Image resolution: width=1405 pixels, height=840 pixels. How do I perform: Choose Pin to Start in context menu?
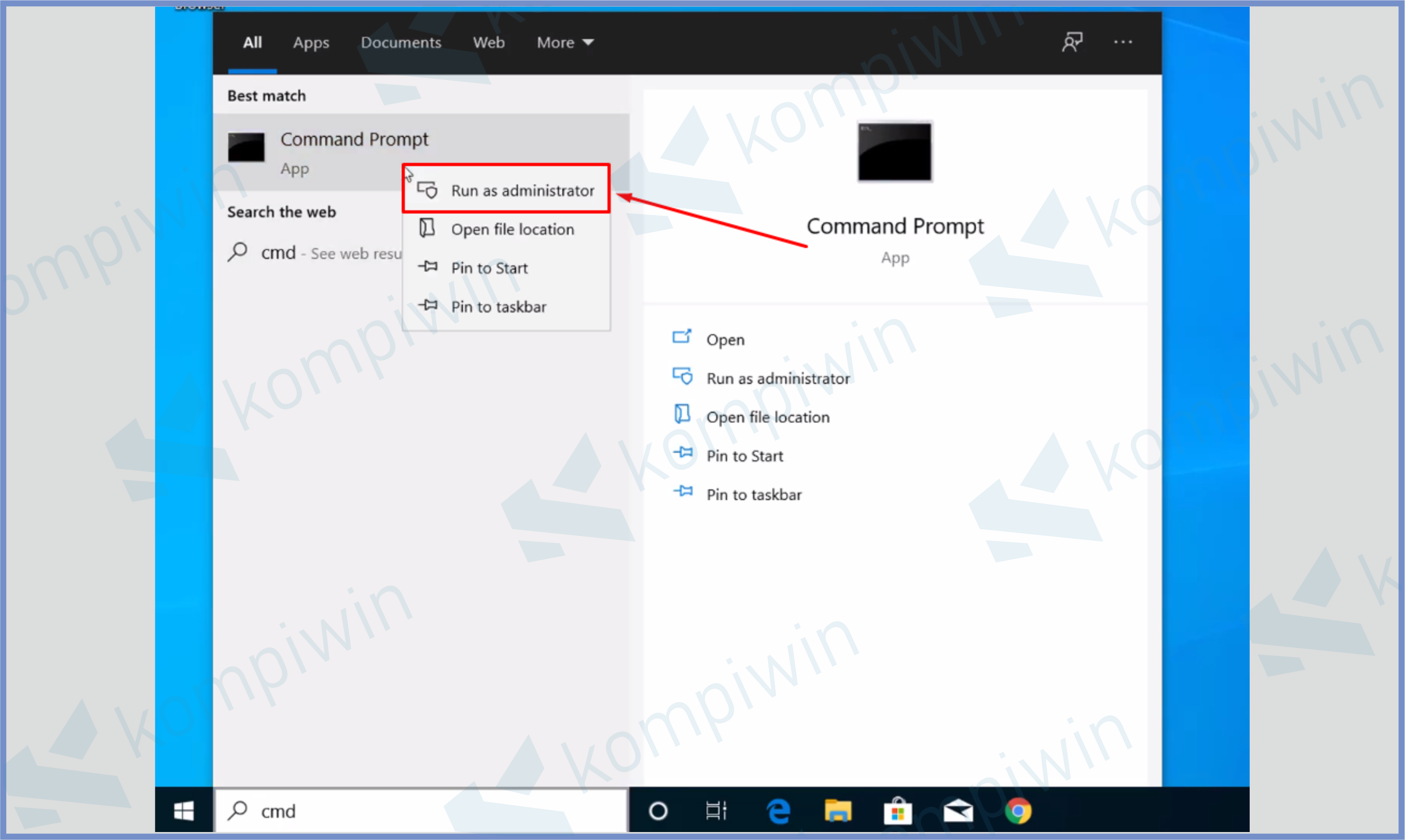tap(506, 268)
